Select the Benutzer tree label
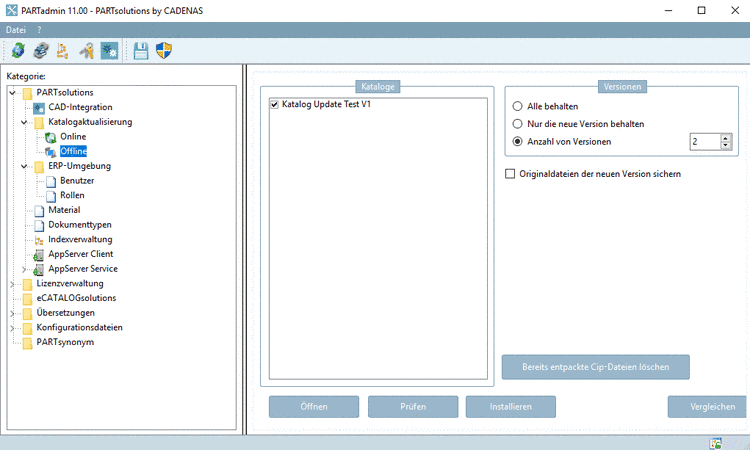 [x=77, y=181]
